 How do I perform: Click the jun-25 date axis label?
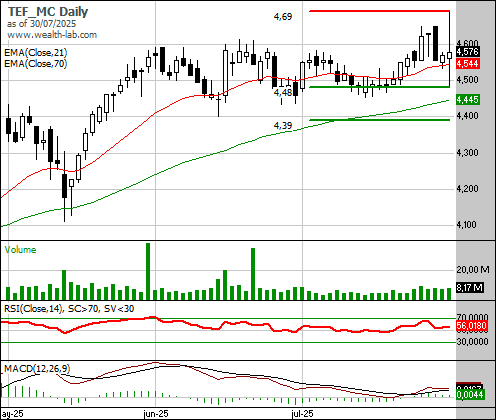pos(155,414)
